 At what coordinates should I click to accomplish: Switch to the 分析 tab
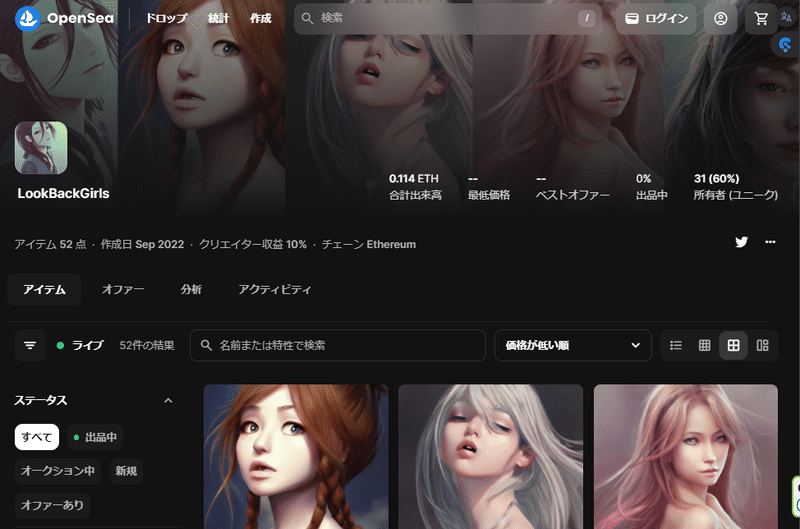point(191,289)
